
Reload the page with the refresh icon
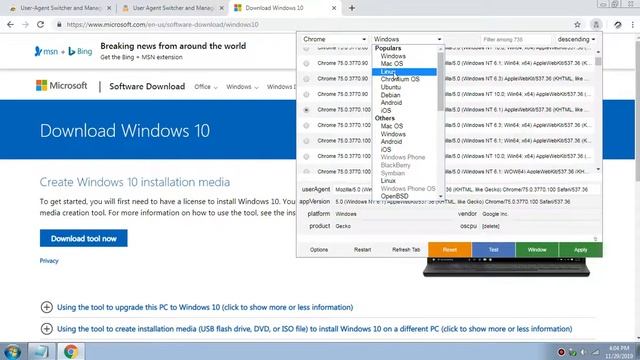(x=40, y=24)
